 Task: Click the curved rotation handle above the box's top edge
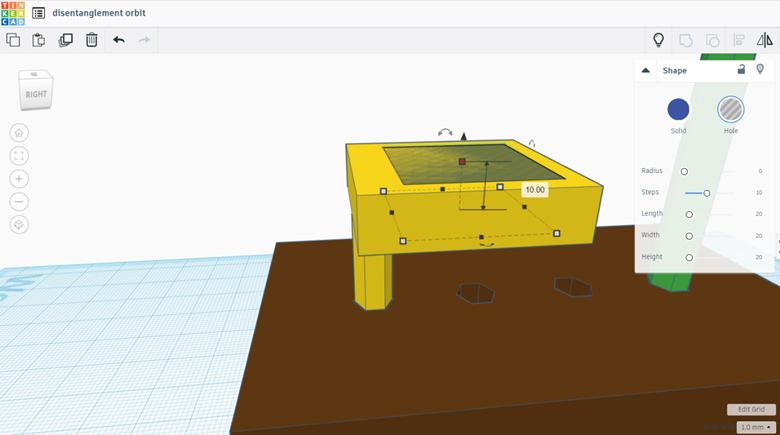point(445,132)
